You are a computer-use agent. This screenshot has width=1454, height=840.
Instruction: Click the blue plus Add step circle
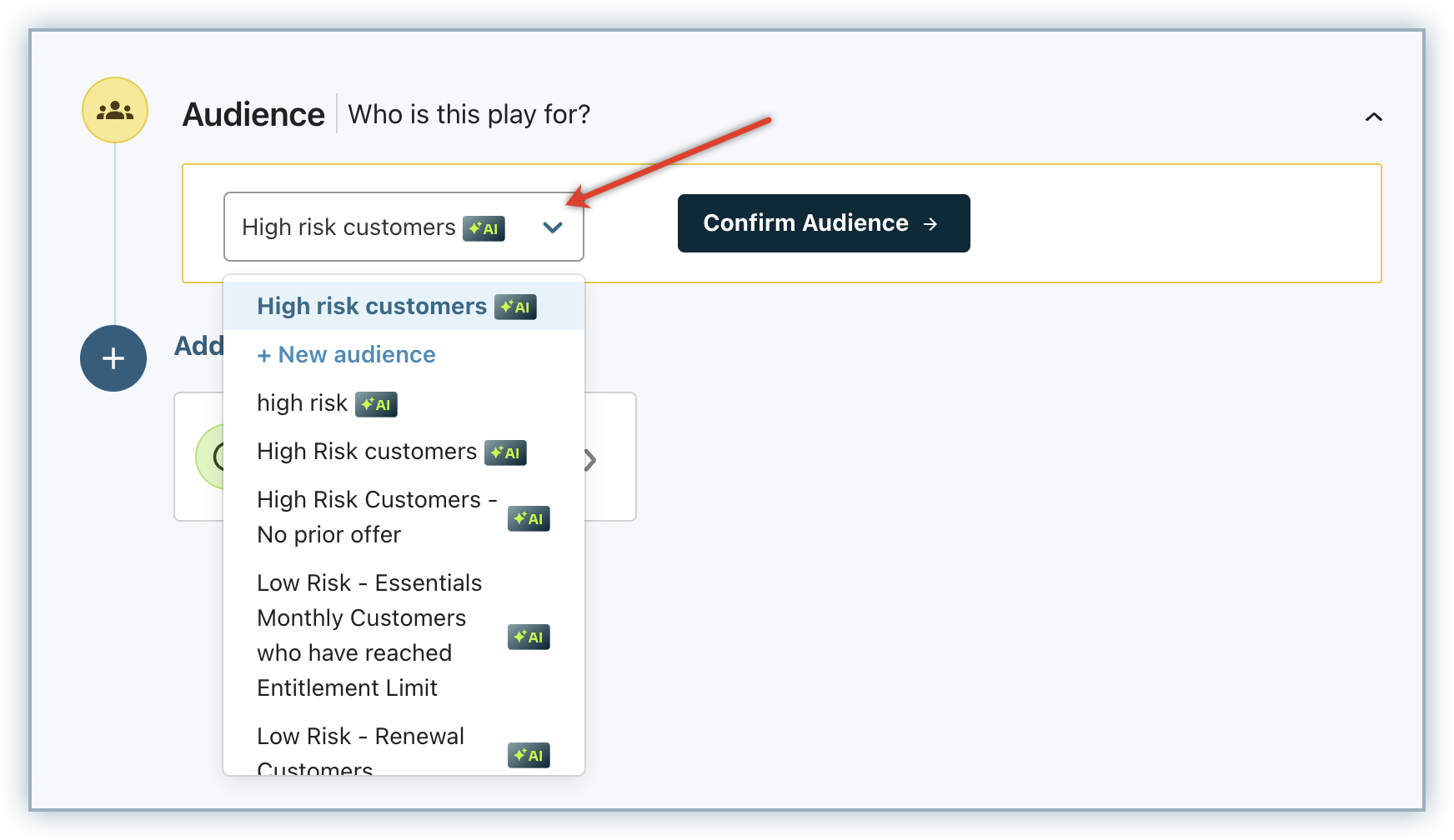tap(113, 358)
